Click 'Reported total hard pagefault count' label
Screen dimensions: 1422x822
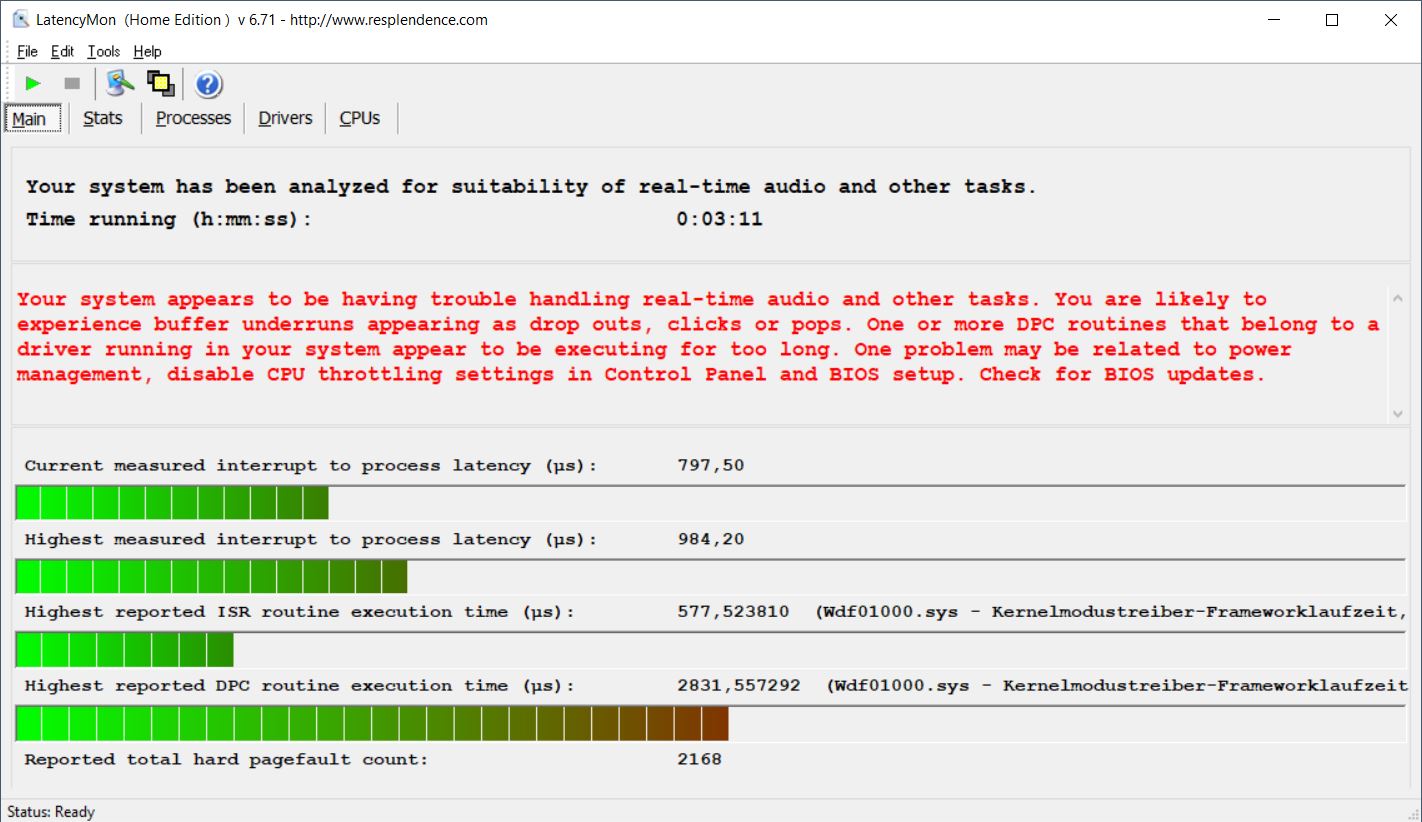click(226, 759)
